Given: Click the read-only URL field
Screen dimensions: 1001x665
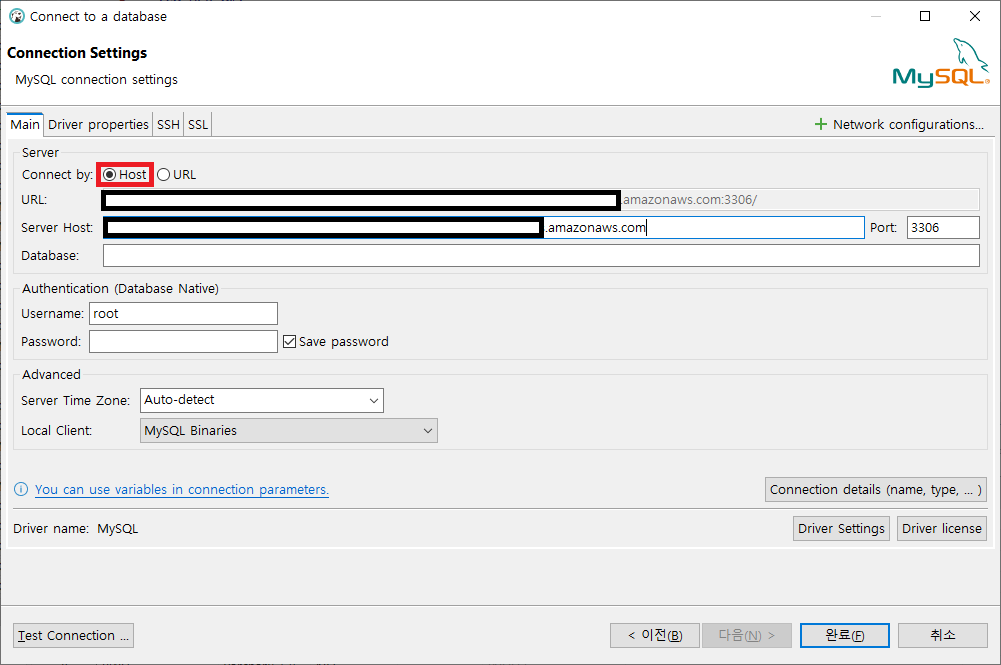Looking at the screenshot, I should [540, 200].
